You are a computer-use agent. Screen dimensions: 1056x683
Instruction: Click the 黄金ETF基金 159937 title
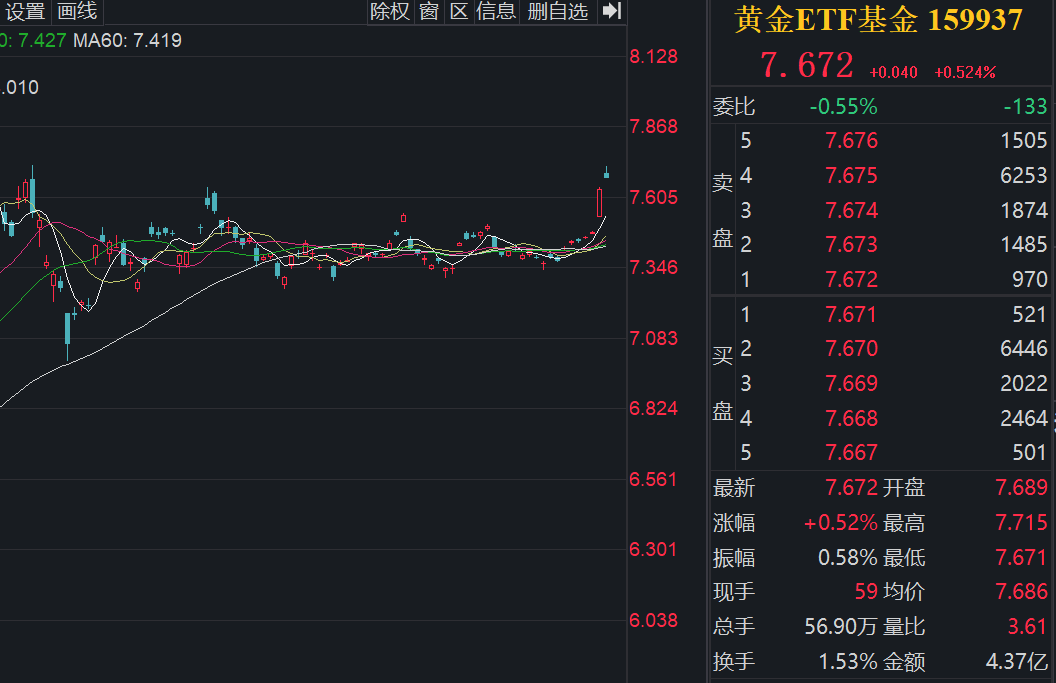[878, 20]
